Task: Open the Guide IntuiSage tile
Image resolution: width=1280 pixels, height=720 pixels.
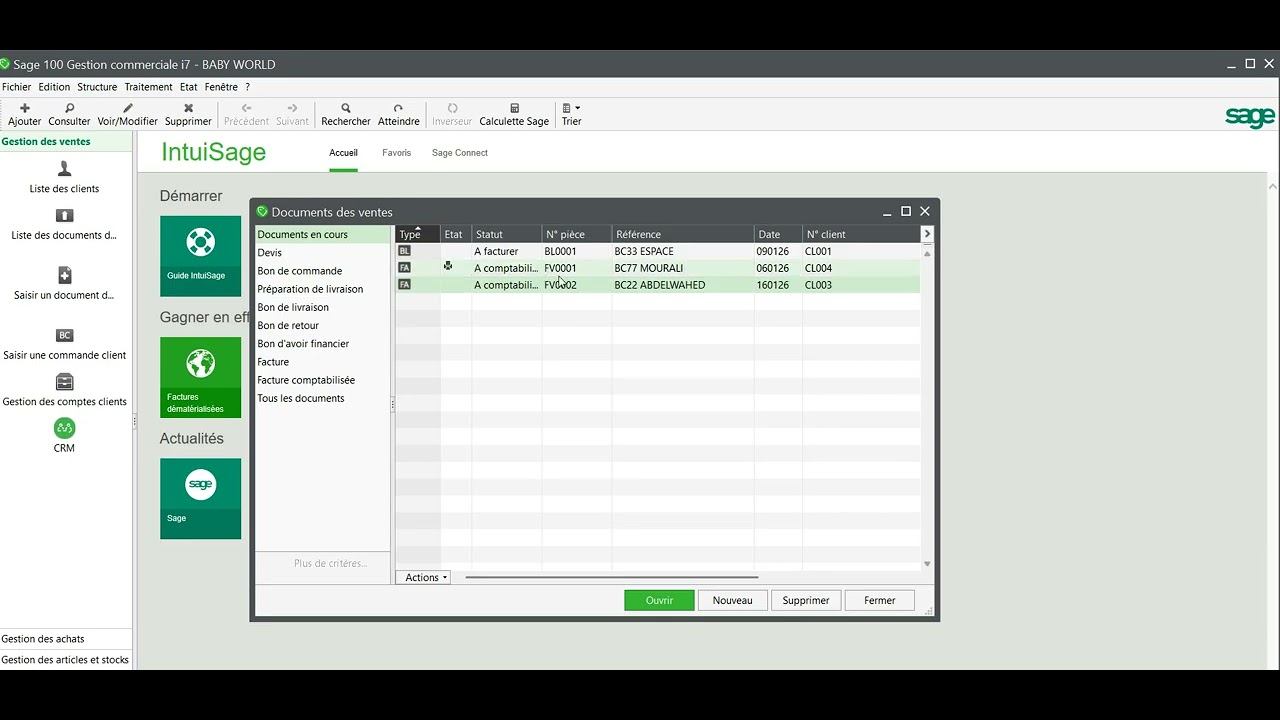Action: 200,256
